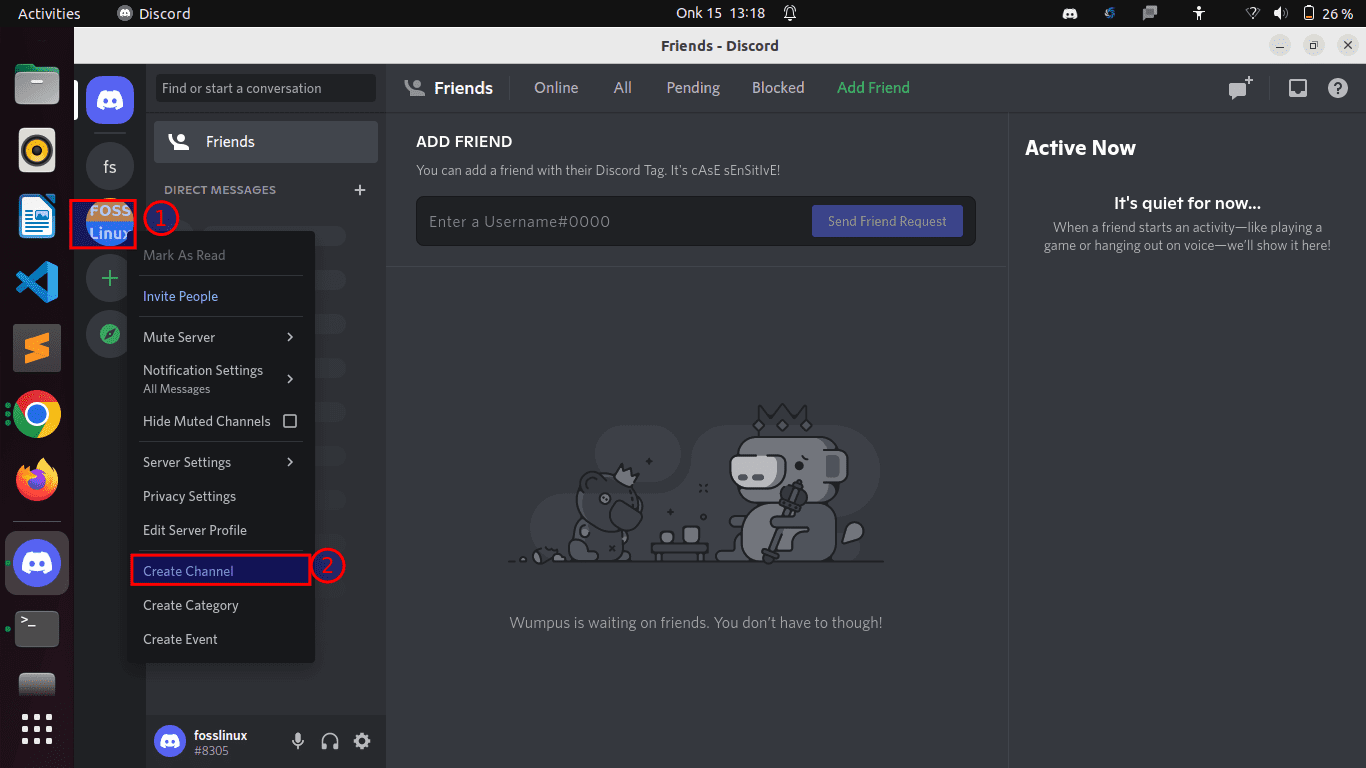Image resolution: width=1366 pixels, height=768 pixels.
Task: Show Applications grid in dock
Action: [x=37, y=729]
